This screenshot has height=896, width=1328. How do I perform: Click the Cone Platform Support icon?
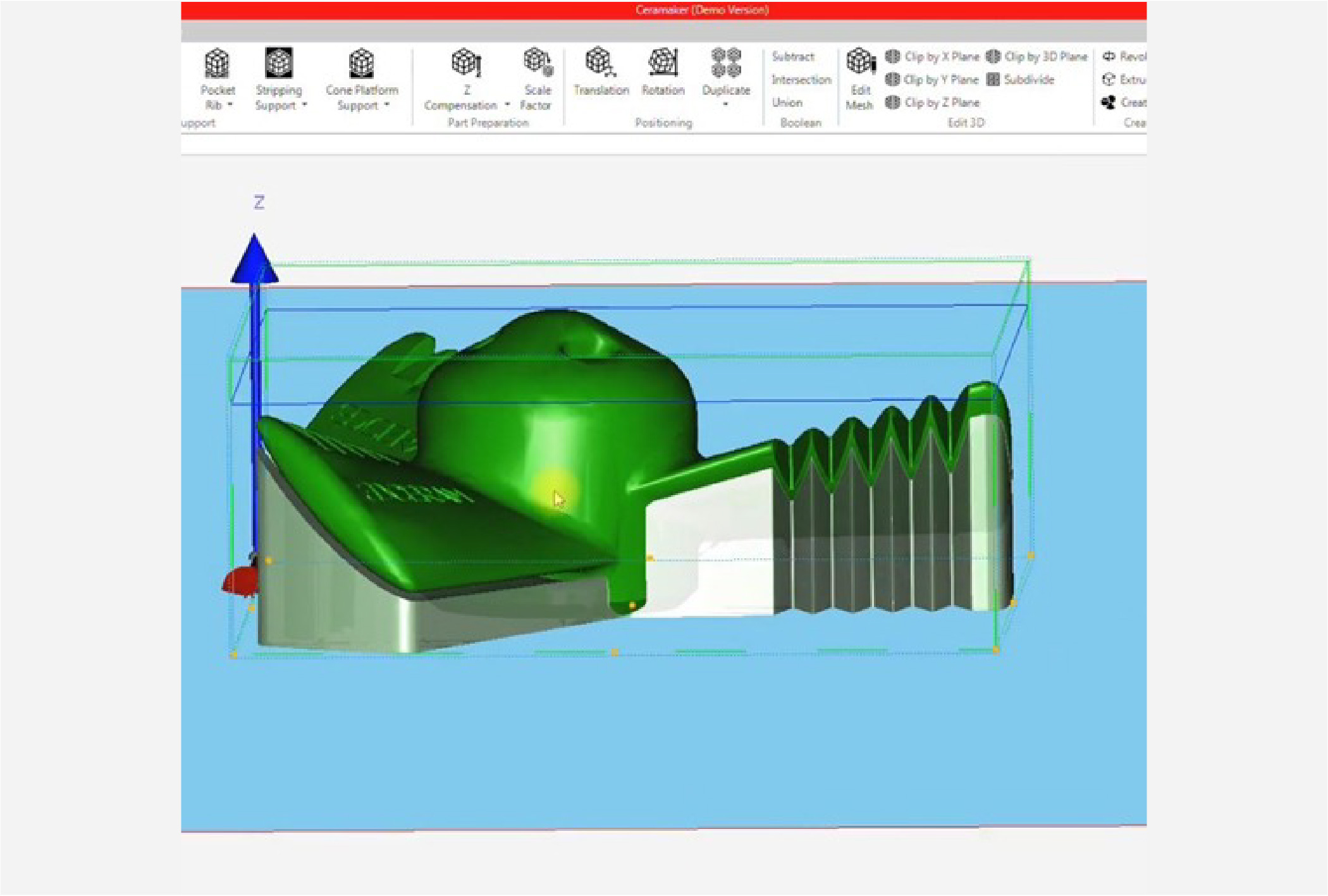[362, 64]
